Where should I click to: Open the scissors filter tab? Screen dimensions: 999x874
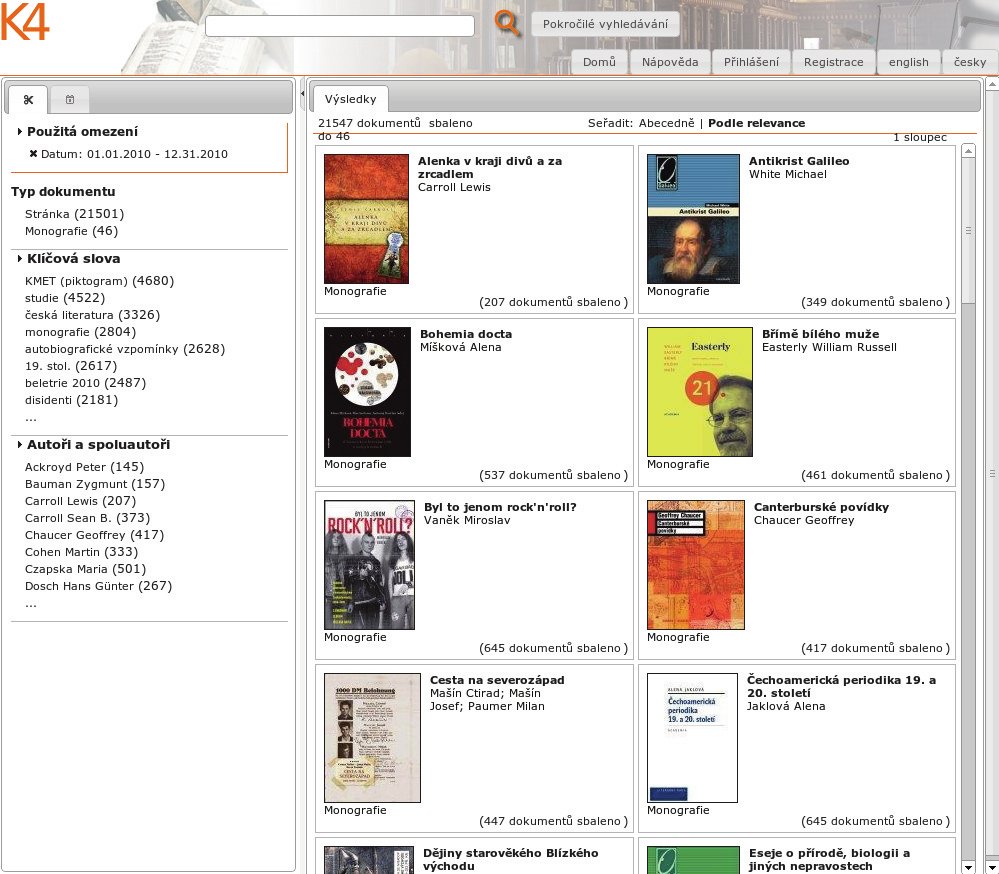(x=28, y=99)
